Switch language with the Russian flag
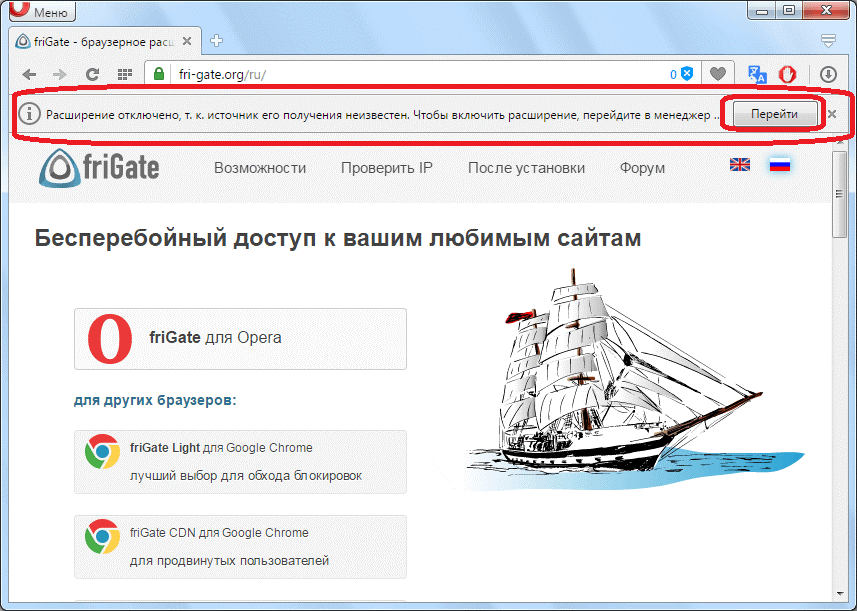This screenshot has height=611, width=857. (780, 164)
